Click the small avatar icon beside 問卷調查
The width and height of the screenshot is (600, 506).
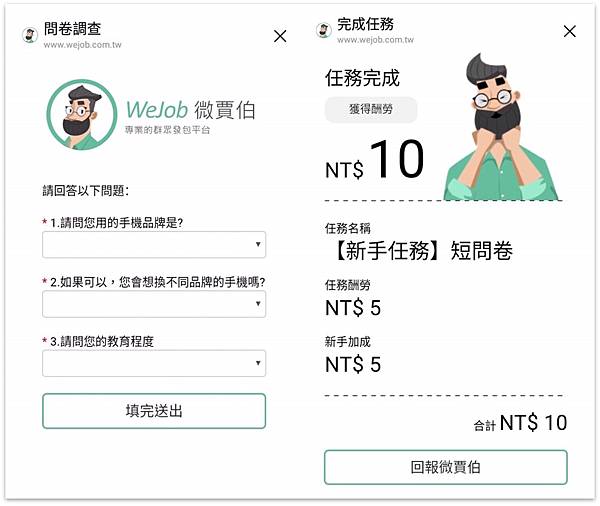pos(30,35)
